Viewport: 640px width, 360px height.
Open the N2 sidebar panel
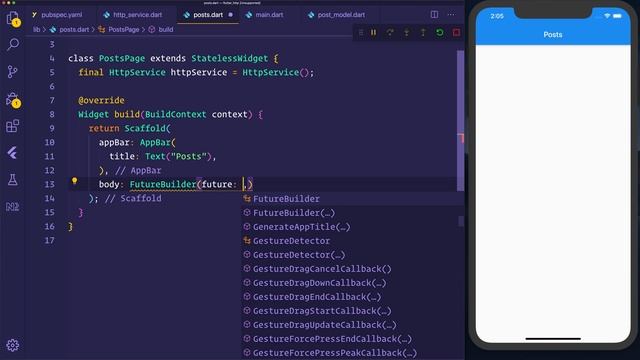(13, 207)
